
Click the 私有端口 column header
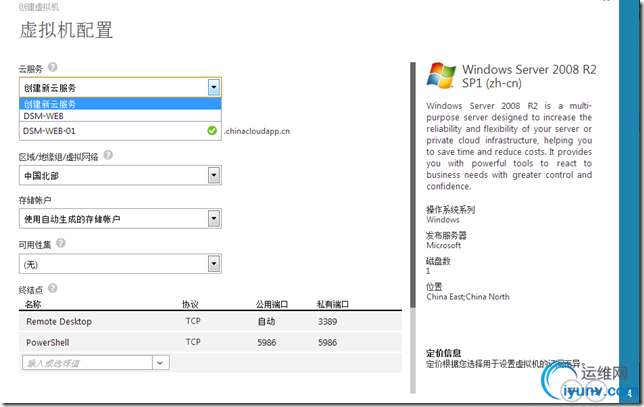(332, 304)
